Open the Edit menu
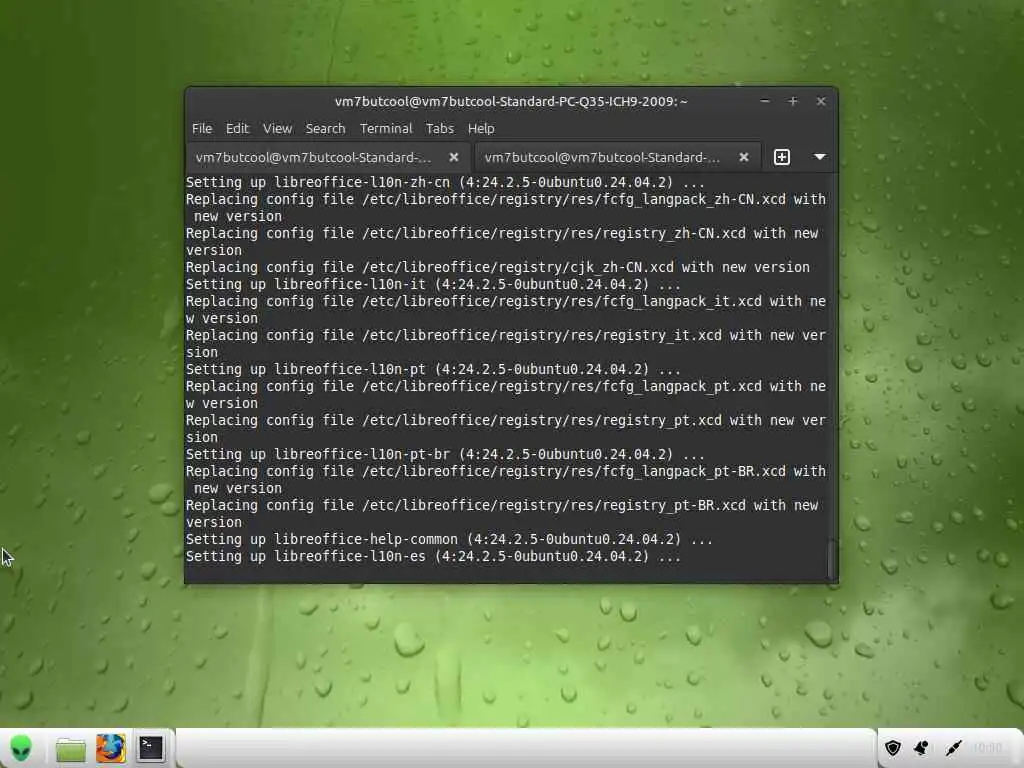 (x=237, y=129)
